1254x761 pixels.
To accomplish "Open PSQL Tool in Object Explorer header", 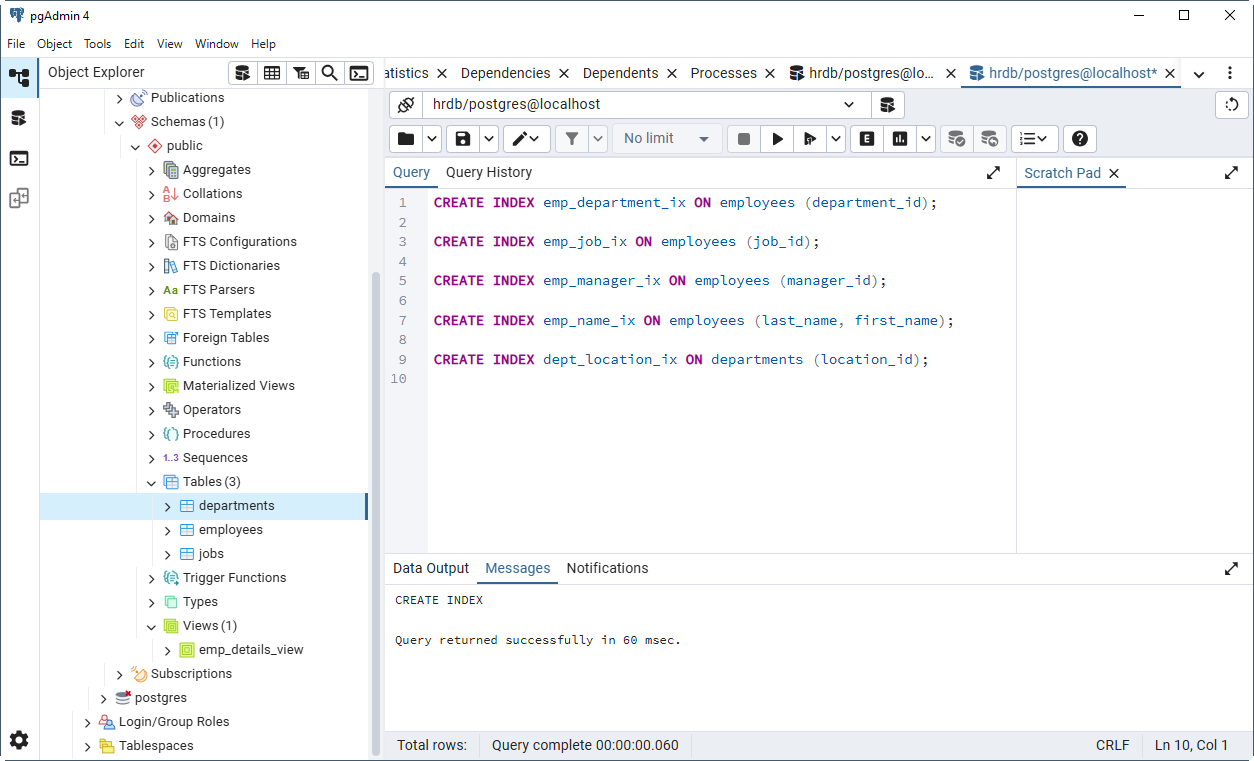I will click(x=359, y=73).
